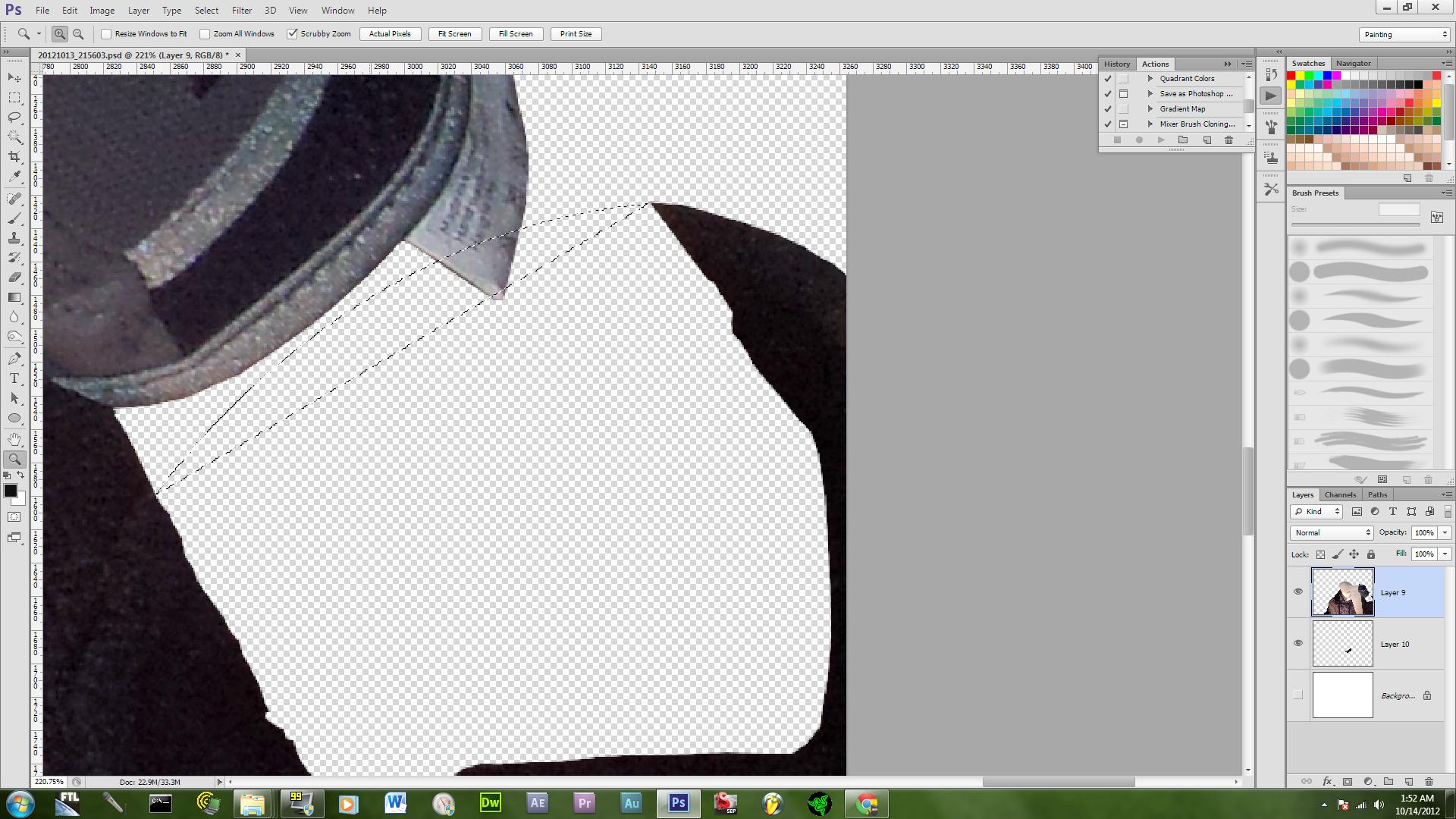Click the foreground color swatch

click(10, 491)
